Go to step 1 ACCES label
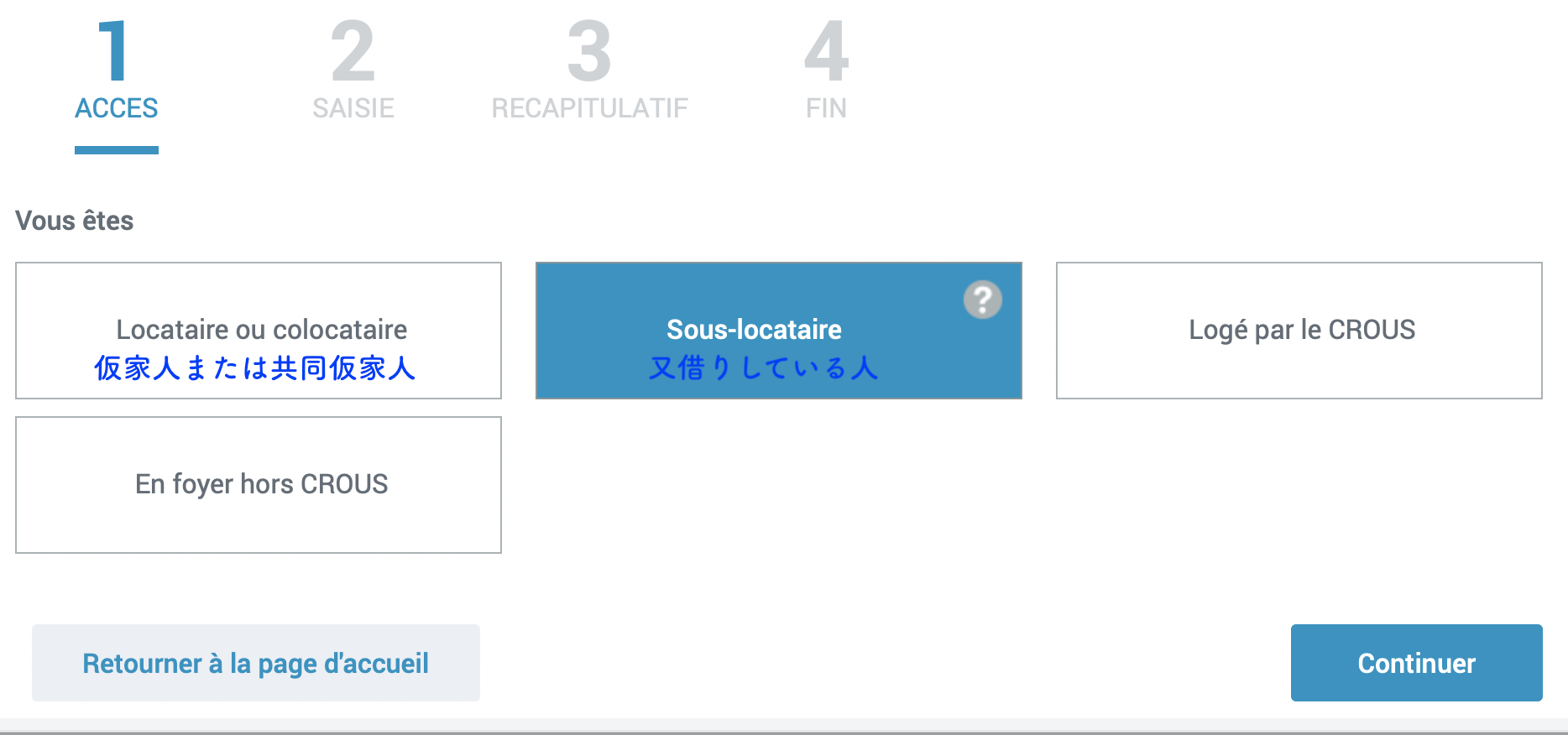1568x735 pixels. pyautogui.click(x=117, y=108)
